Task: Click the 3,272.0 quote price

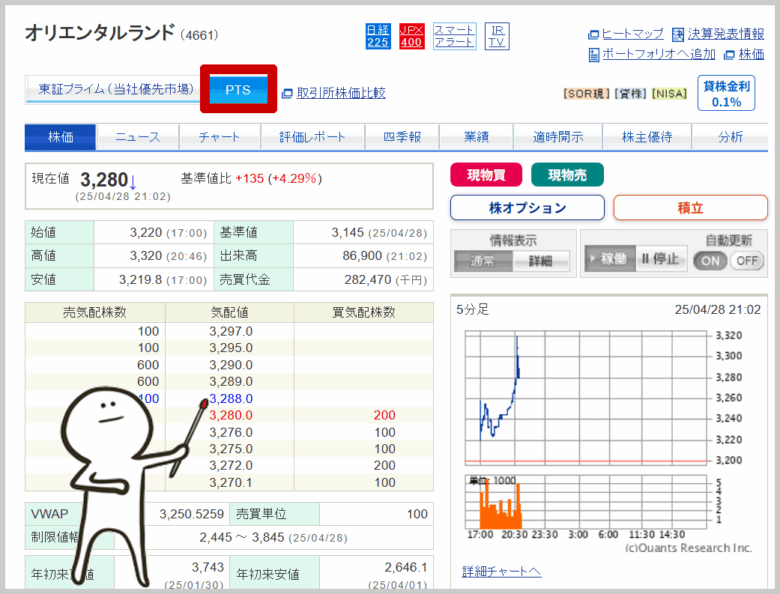Action: coord(231,466)
